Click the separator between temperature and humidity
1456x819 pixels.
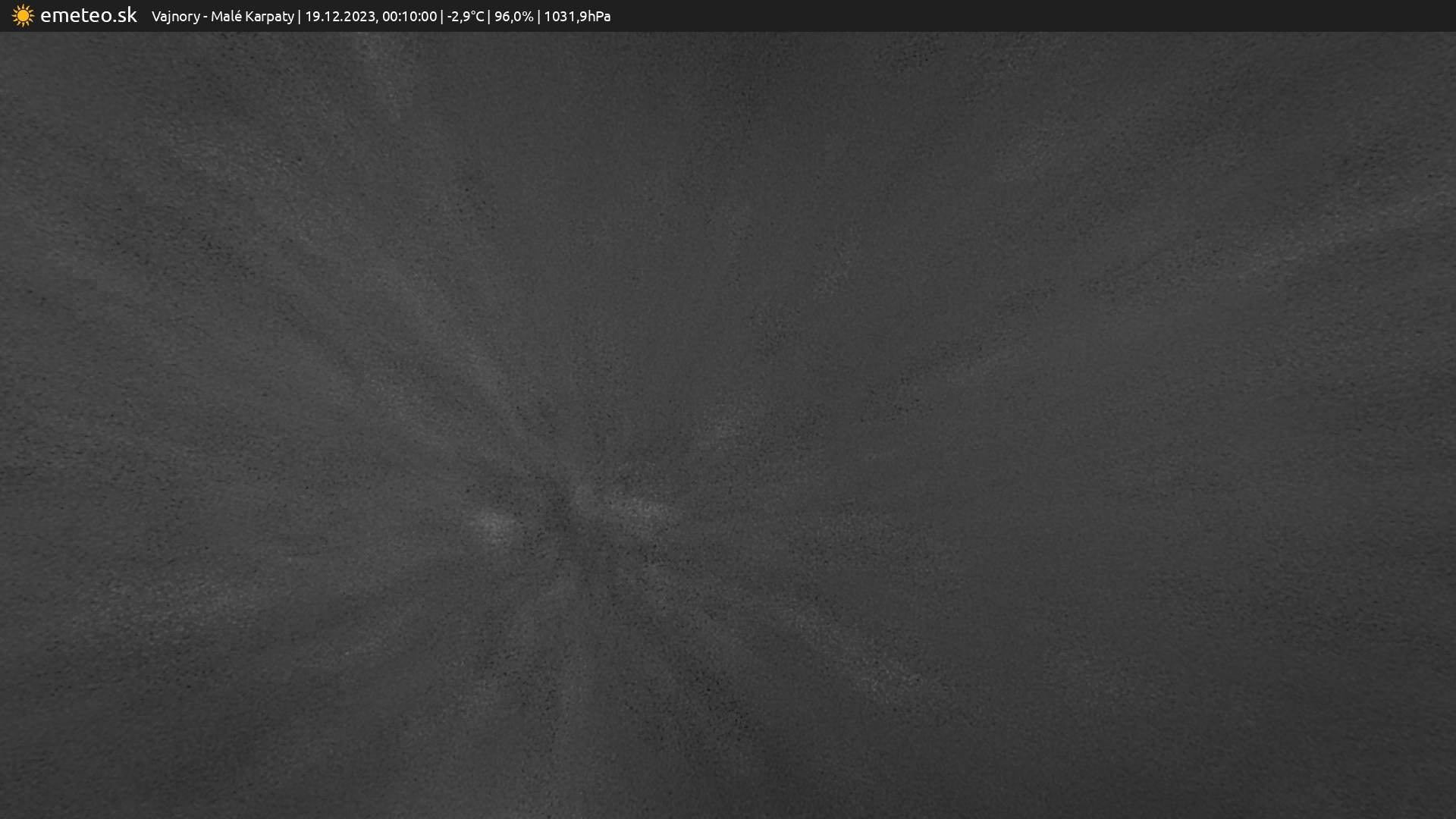pos(489,17)
